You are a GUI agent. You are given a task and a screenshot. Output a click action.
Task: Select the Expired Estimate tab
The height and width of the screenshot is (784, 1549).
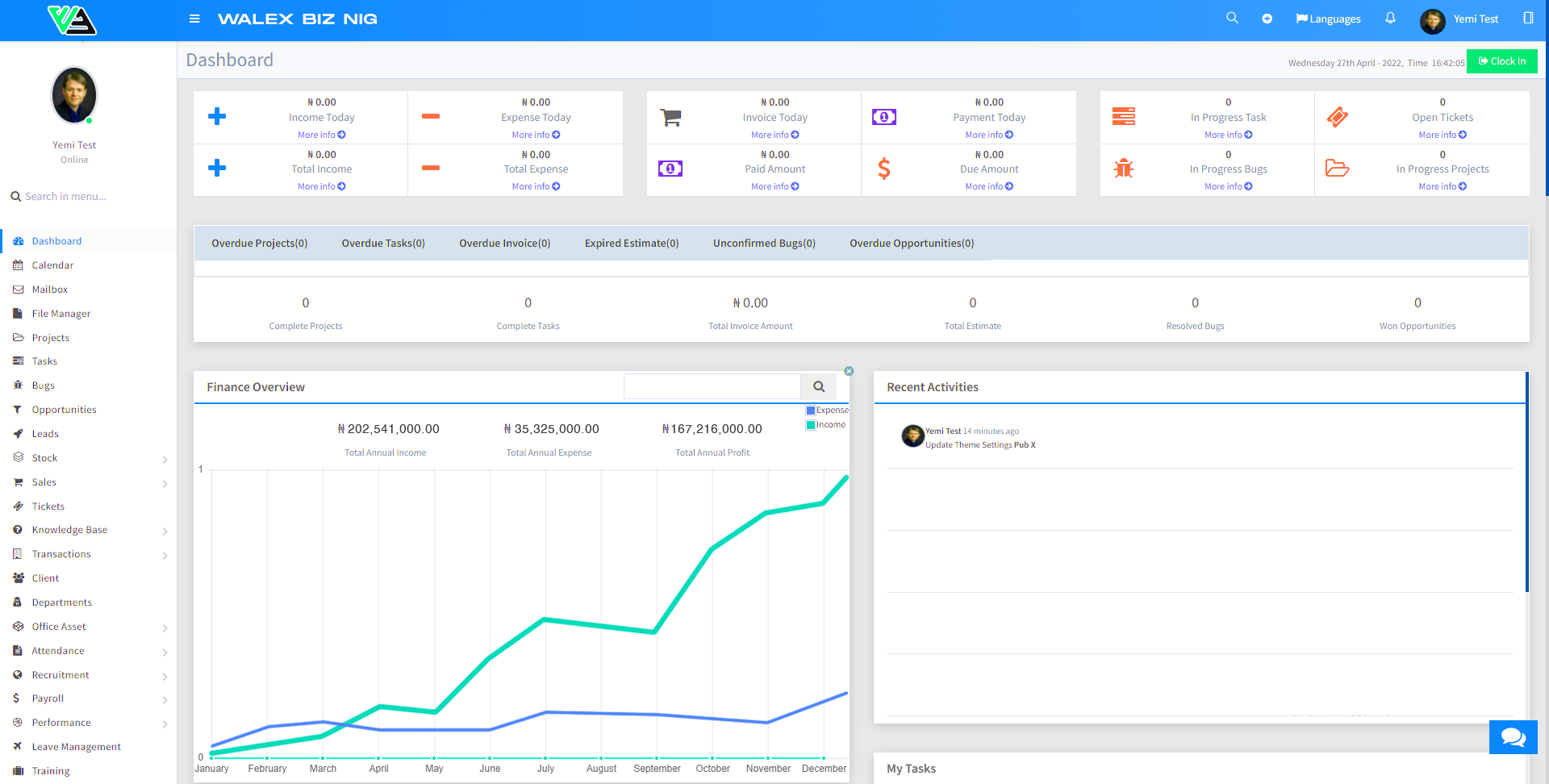point(631,243)
